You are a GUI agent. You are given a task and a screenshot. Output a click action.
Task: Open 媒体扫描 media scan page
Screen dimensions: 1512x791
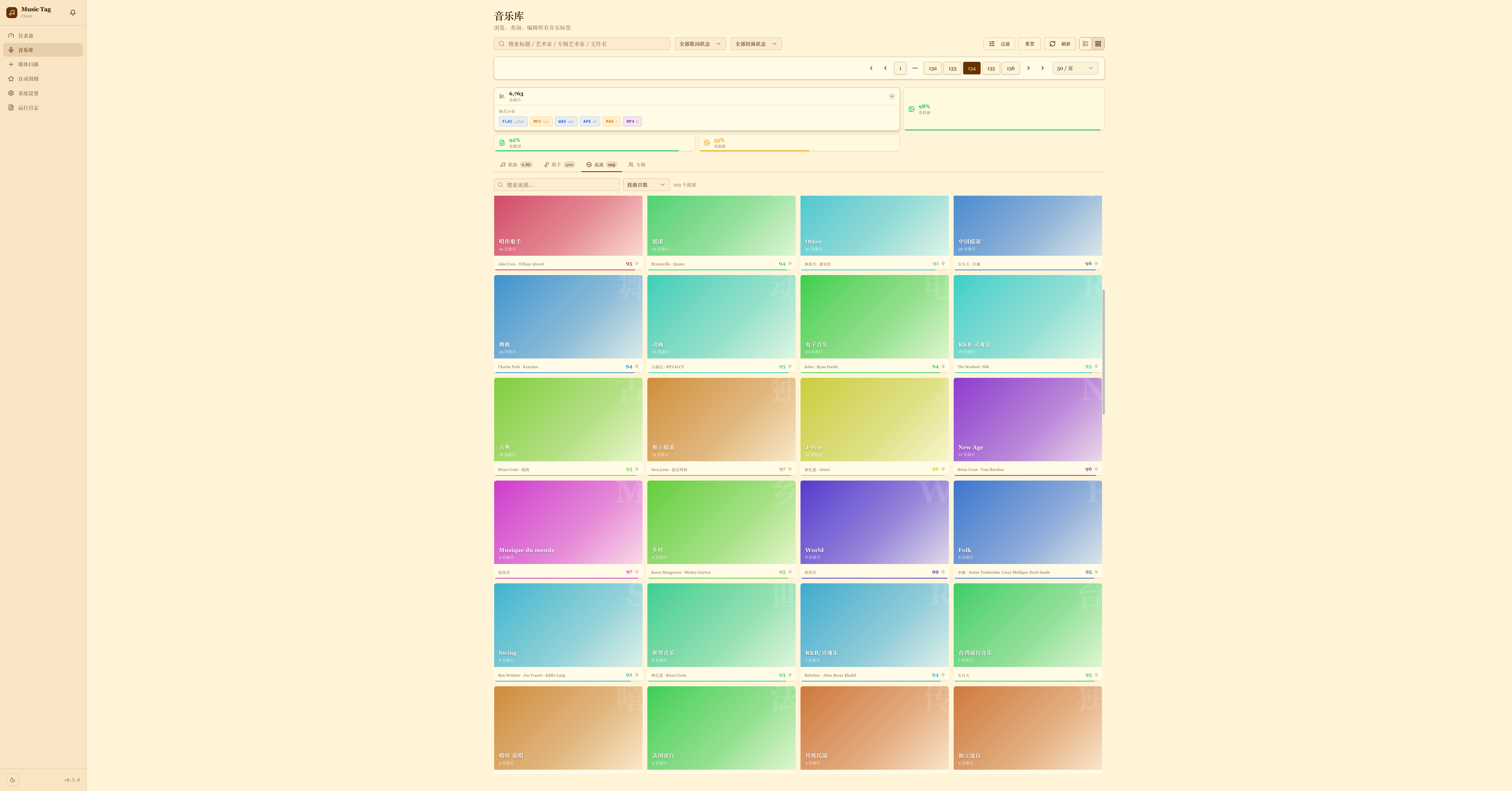(x=28, y=65)
